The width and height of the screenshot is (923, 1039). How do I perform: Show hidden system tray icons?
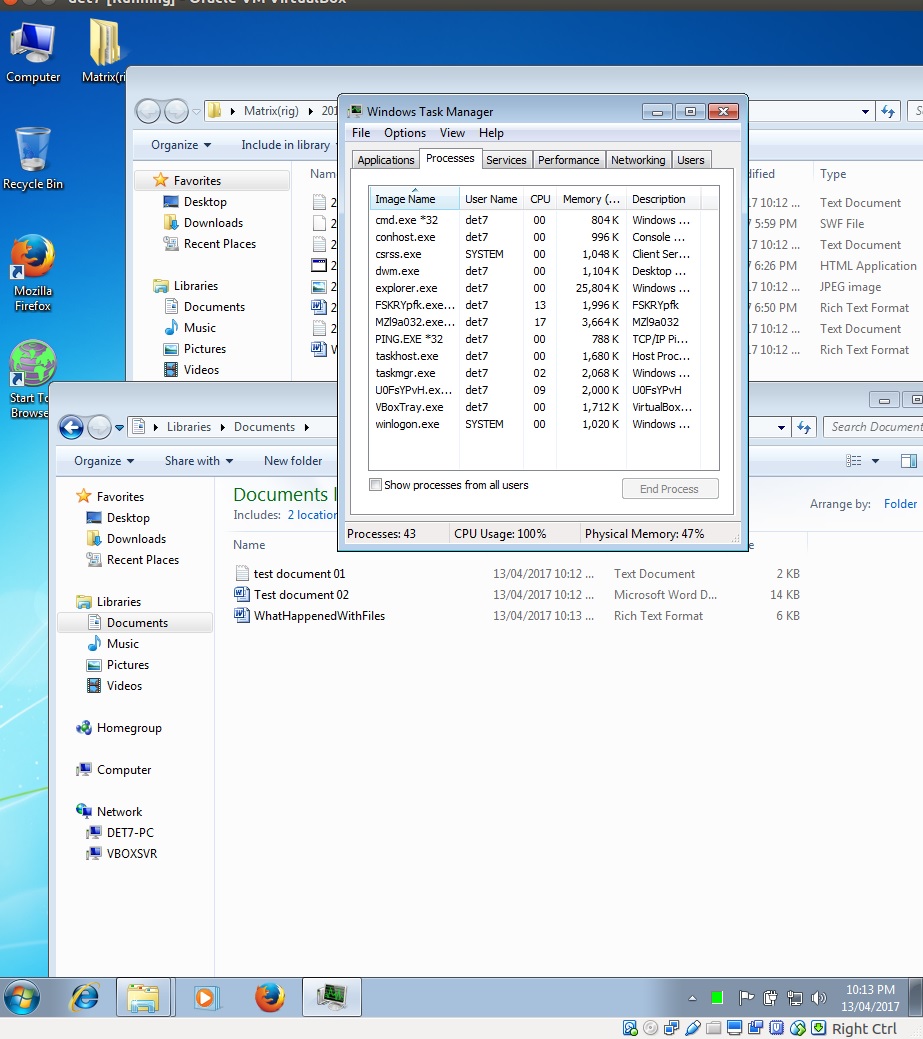pos(692,998)
